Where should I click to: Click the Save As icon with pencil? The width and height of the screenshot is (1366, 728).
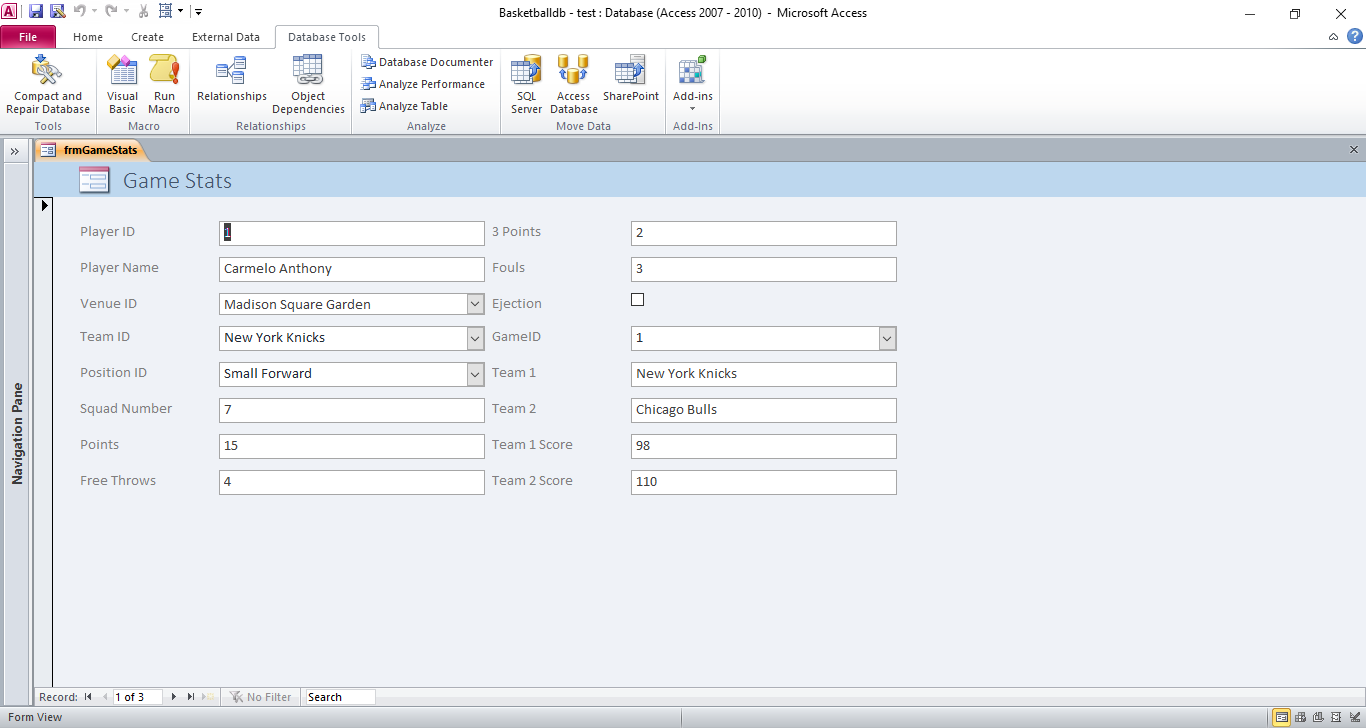point(57,12)
